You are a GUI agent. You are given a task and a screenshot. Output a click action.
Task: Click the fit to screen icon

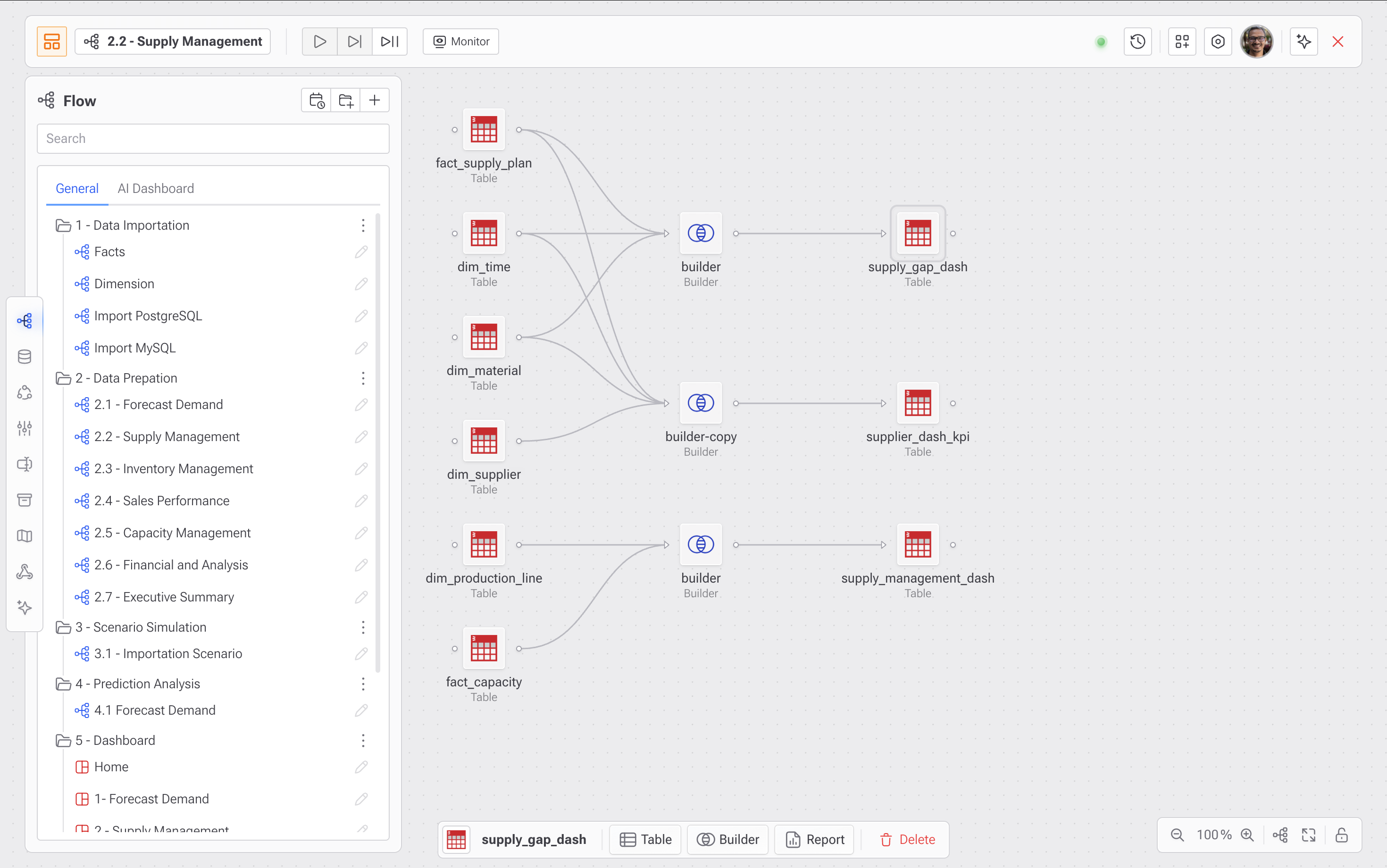[1308, 835]
